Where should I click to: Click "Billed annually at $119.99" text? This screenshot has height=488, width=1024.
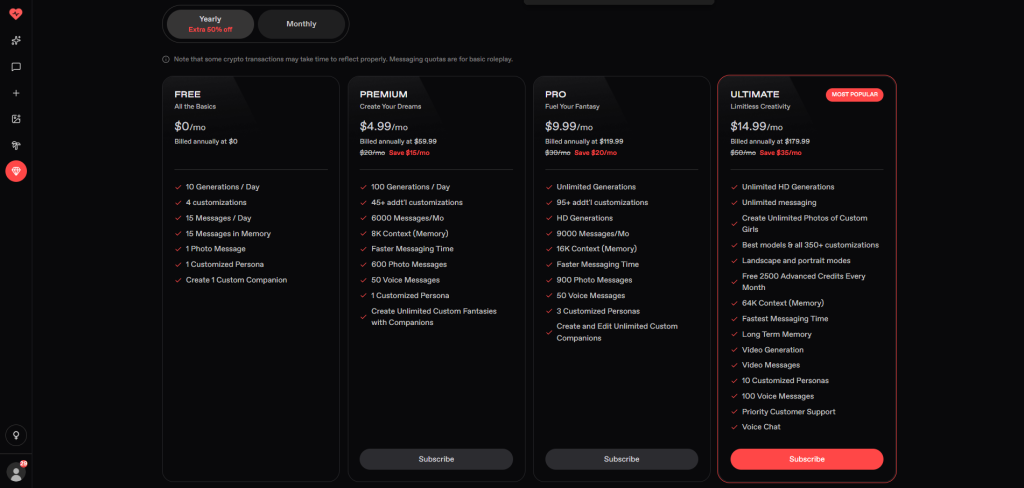click(x=584, y=141)
